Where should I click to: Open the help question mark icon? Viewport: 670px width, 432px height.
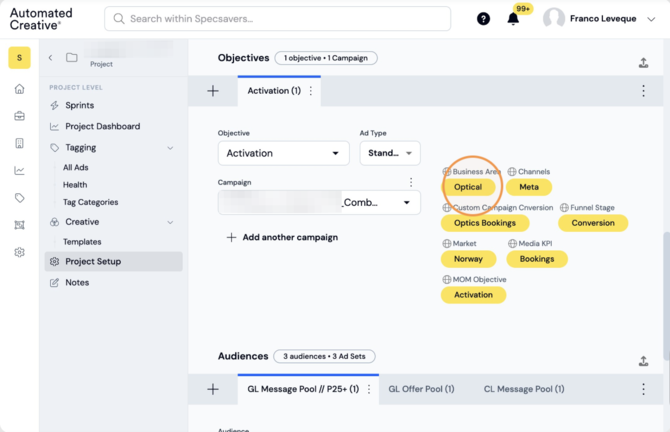pos(483,19)
